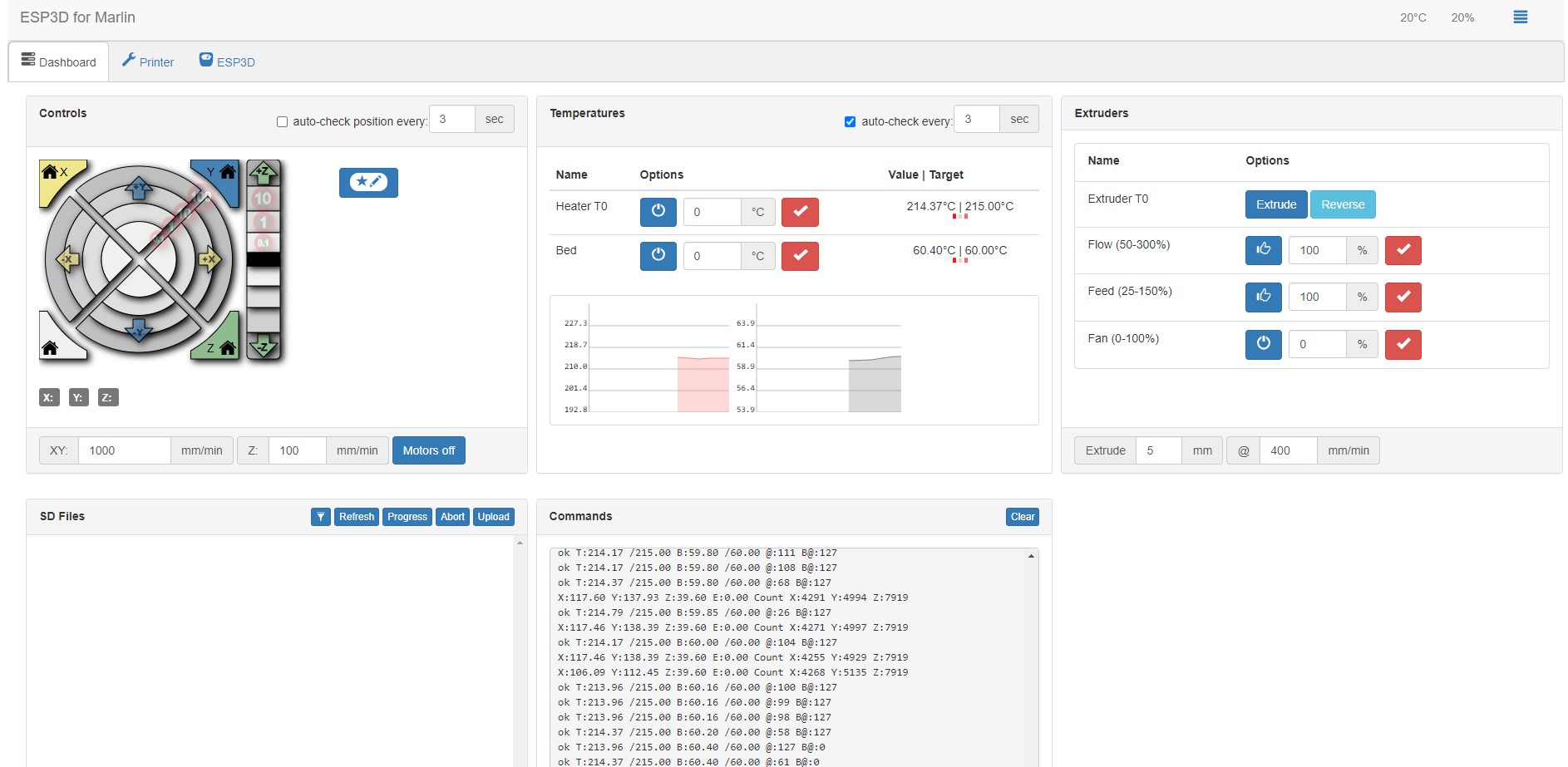Enable auto-check position checkbox
Viewport: 1568px width, 767px height.
[x=282, y=122]
